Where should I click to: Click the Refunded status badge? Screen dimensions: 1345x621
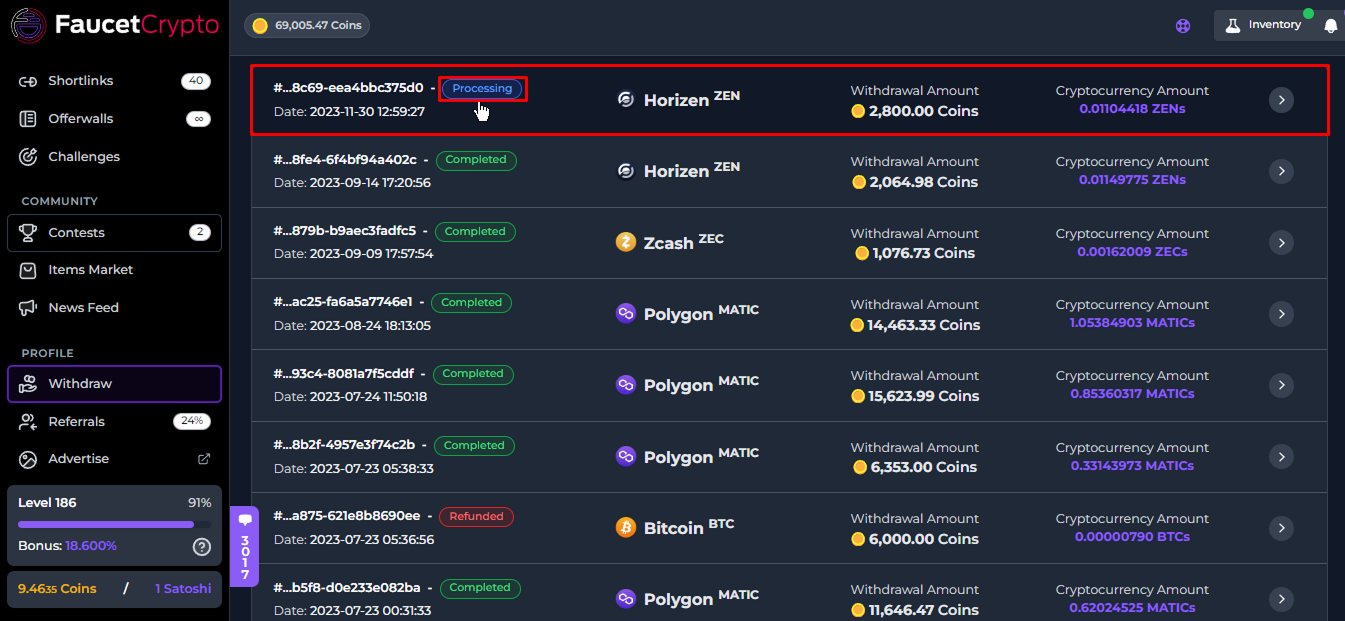pos(476,517)
